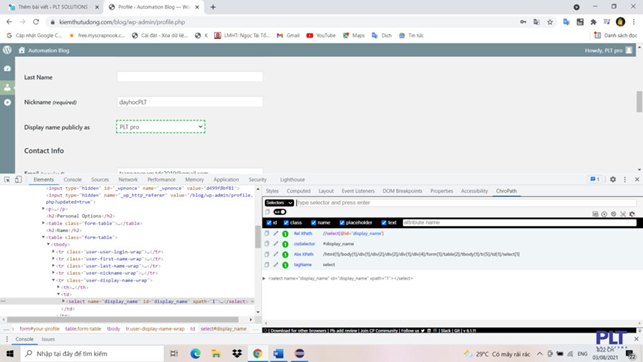Copy the Rel XPath value
This screenshot has width=643, height=362.
pos(267,233)
